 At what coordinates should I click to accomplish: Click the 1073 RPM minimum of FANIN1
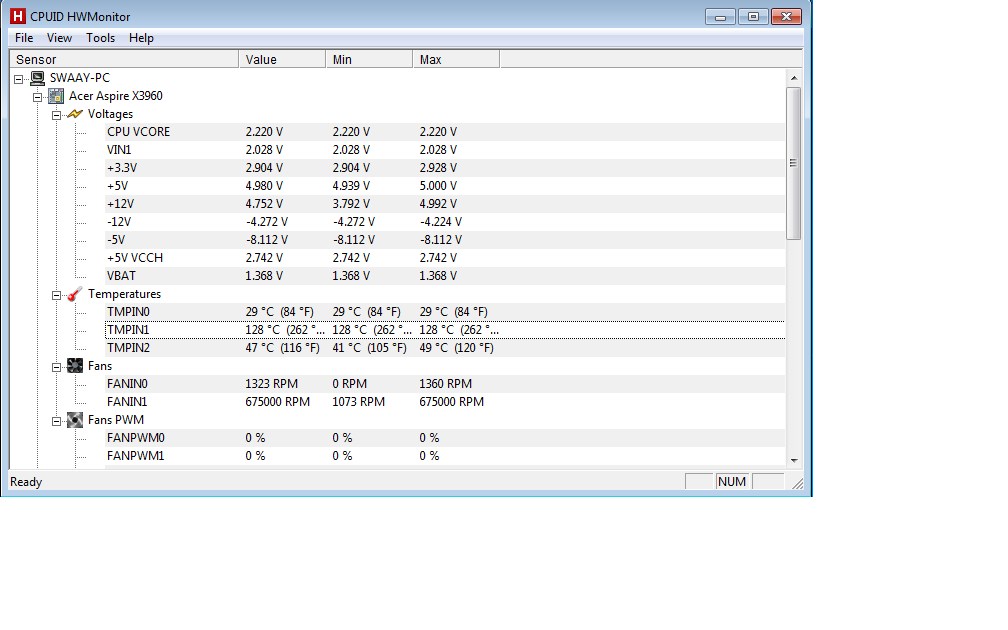coord(359,402)
